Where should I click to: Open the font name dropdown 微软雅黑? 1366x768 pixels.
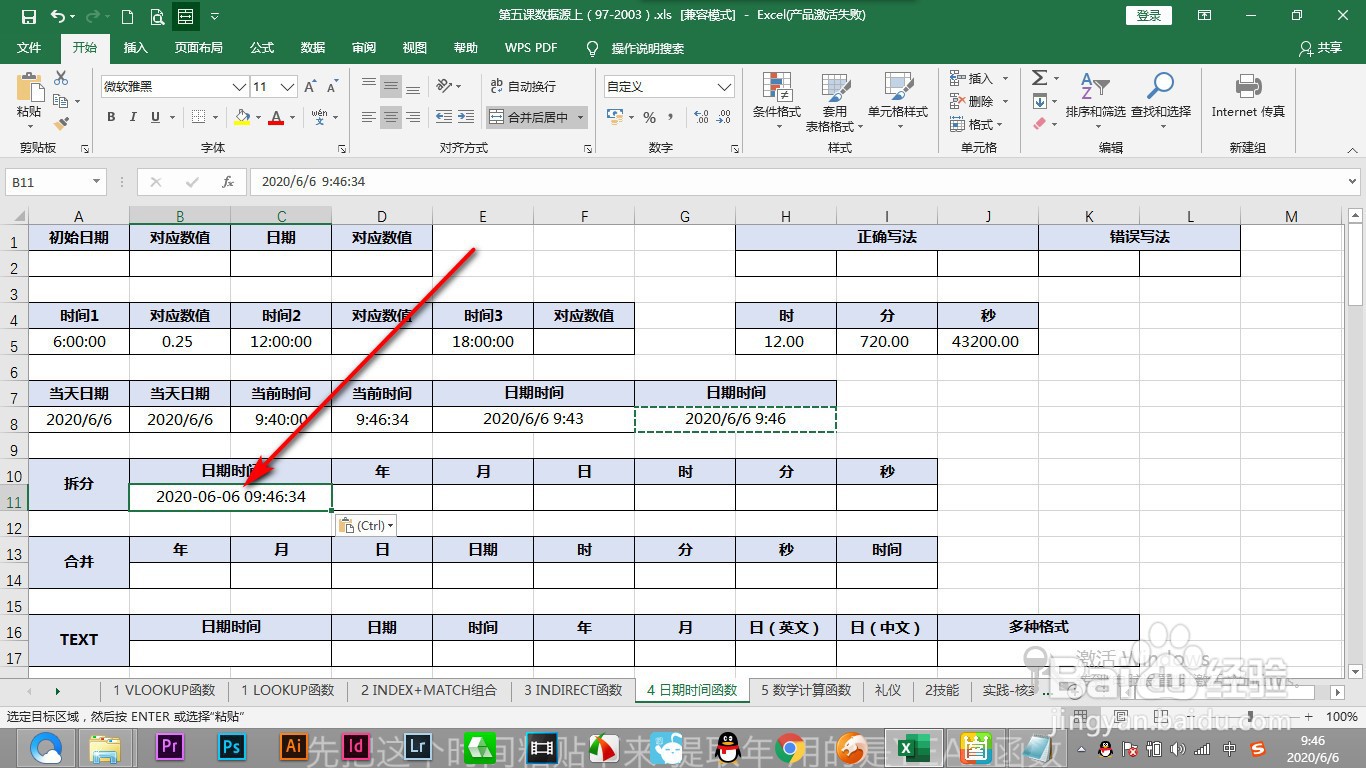click(x=239, y=87)
